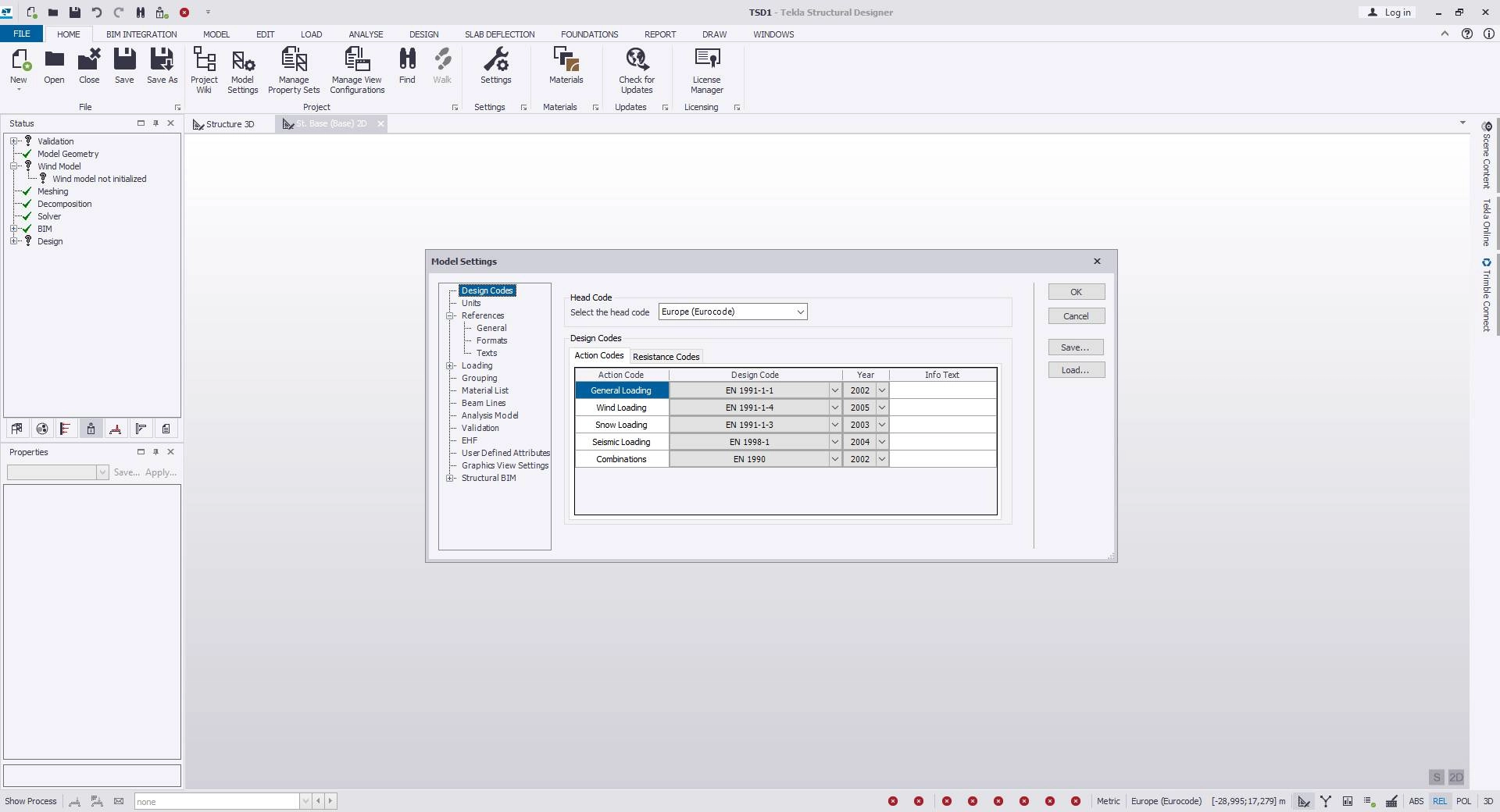Open Wind Loading year dropdown
Screen dimensions: 1500x812
point(882,408)
